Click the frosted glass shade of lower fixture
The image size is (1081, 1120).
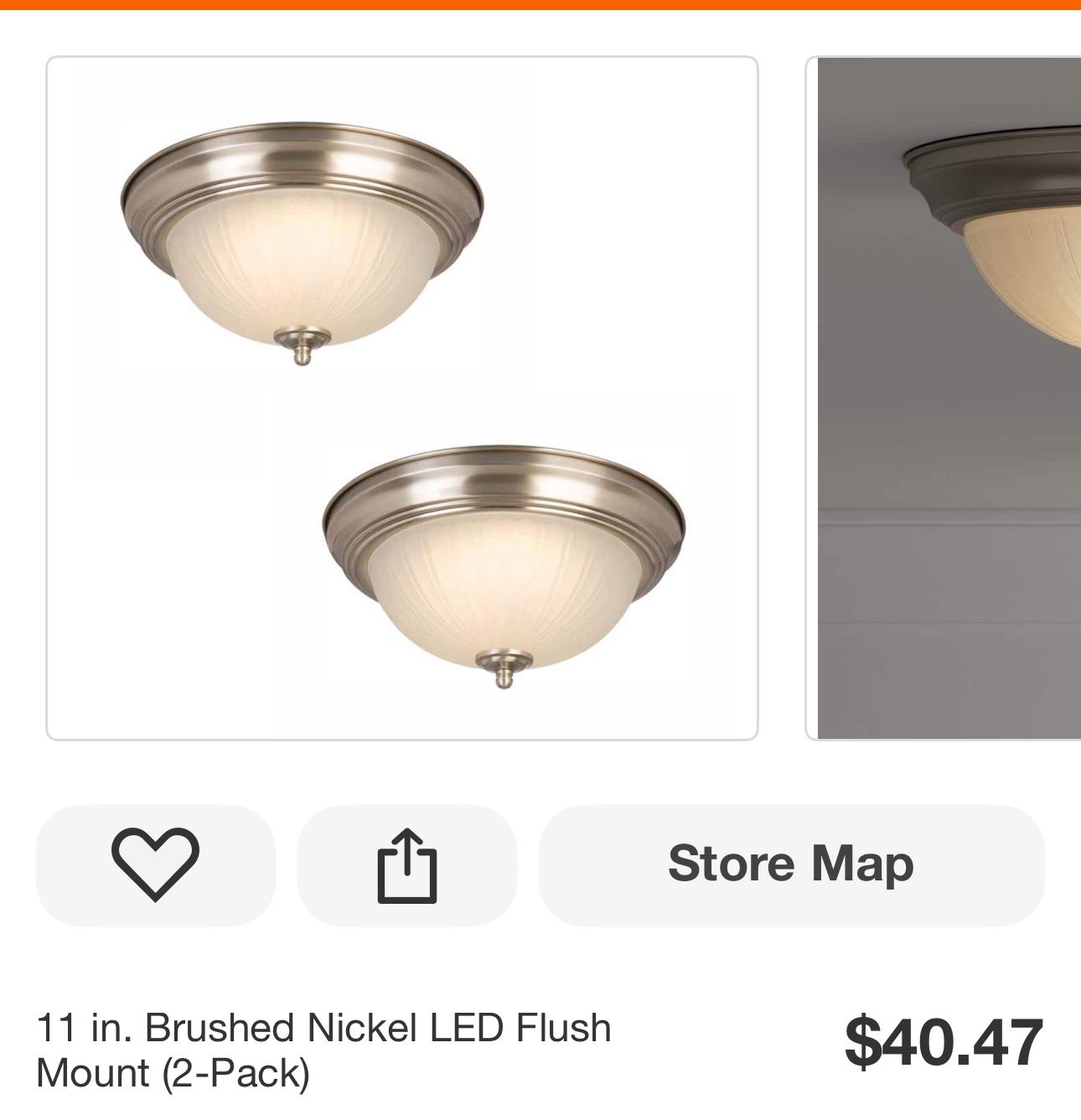[504, 586]
